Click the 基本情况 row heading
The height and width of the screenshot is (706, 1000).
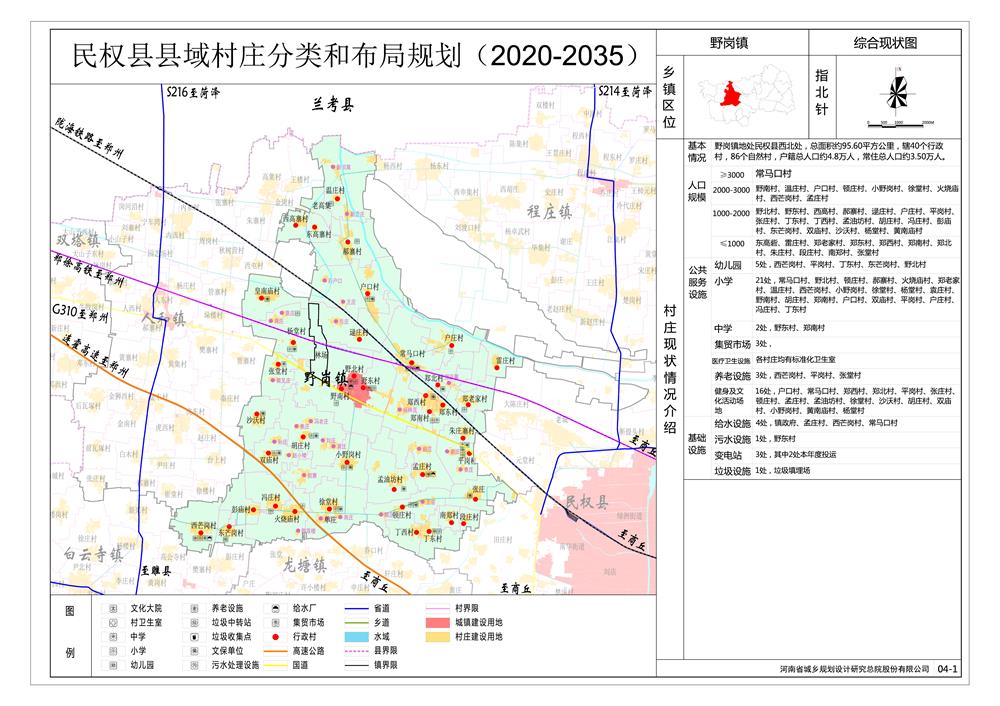(696, 151)
